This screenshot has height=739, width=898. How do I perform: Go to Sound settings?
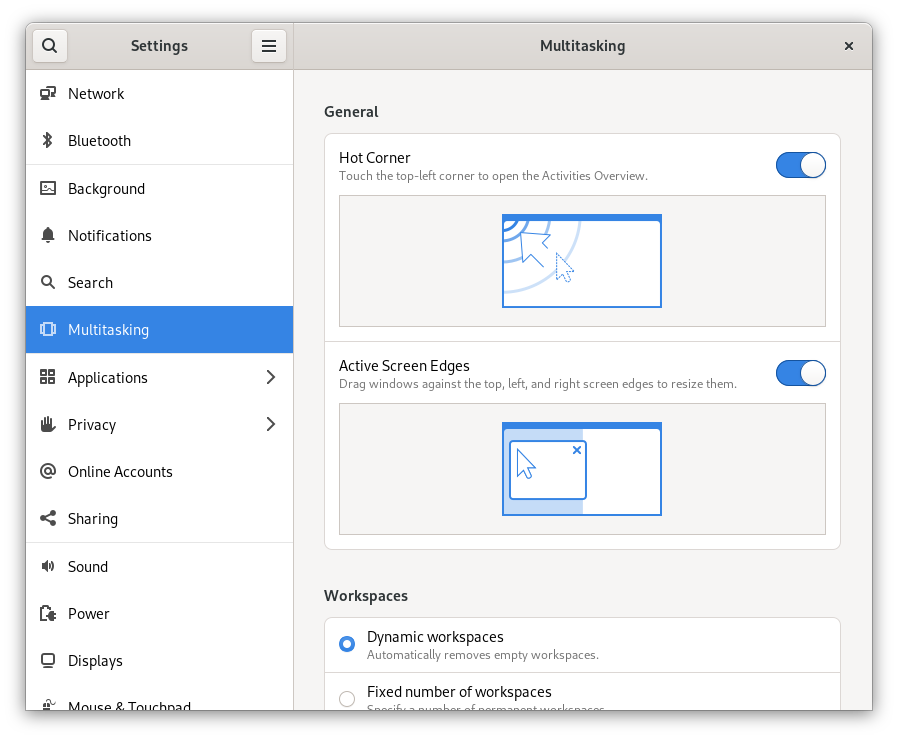[x=159, y=567]
